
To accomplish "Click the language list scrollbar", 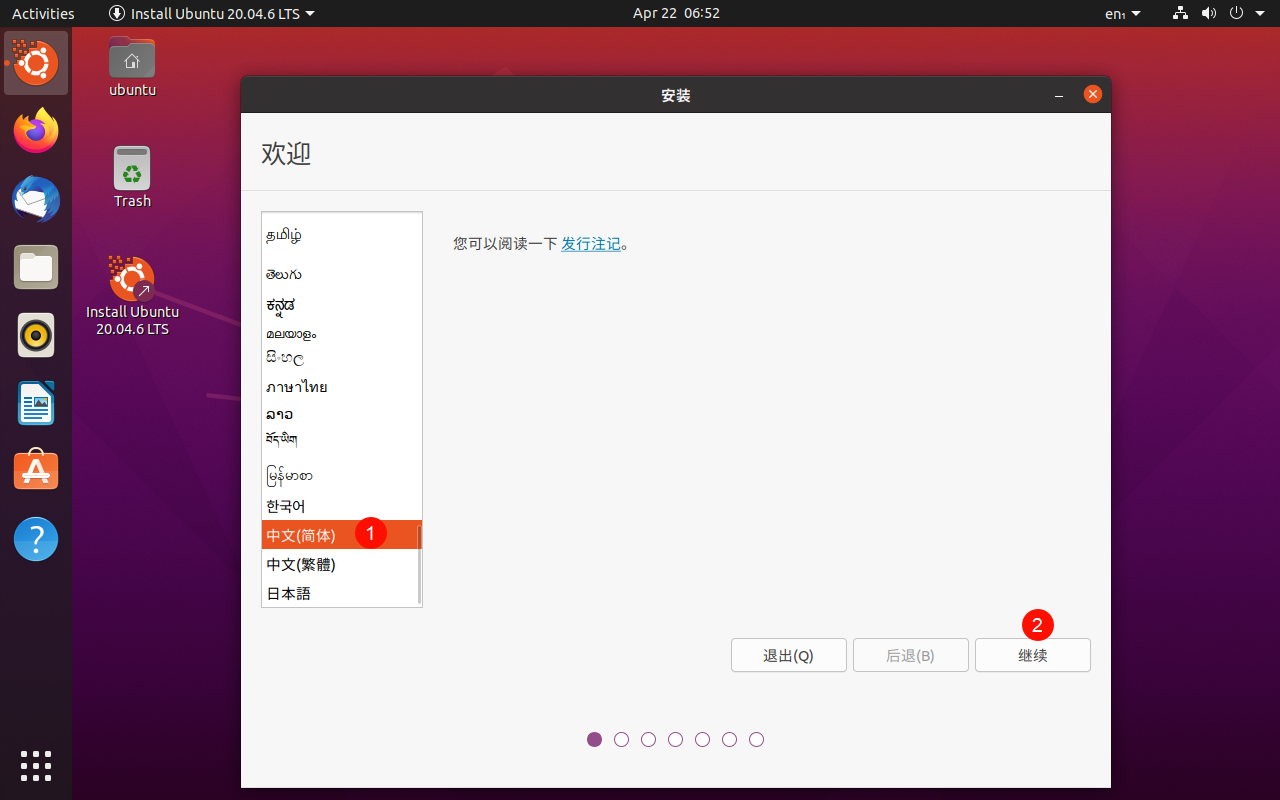I will pyautogui.click(x=419, y=563).
